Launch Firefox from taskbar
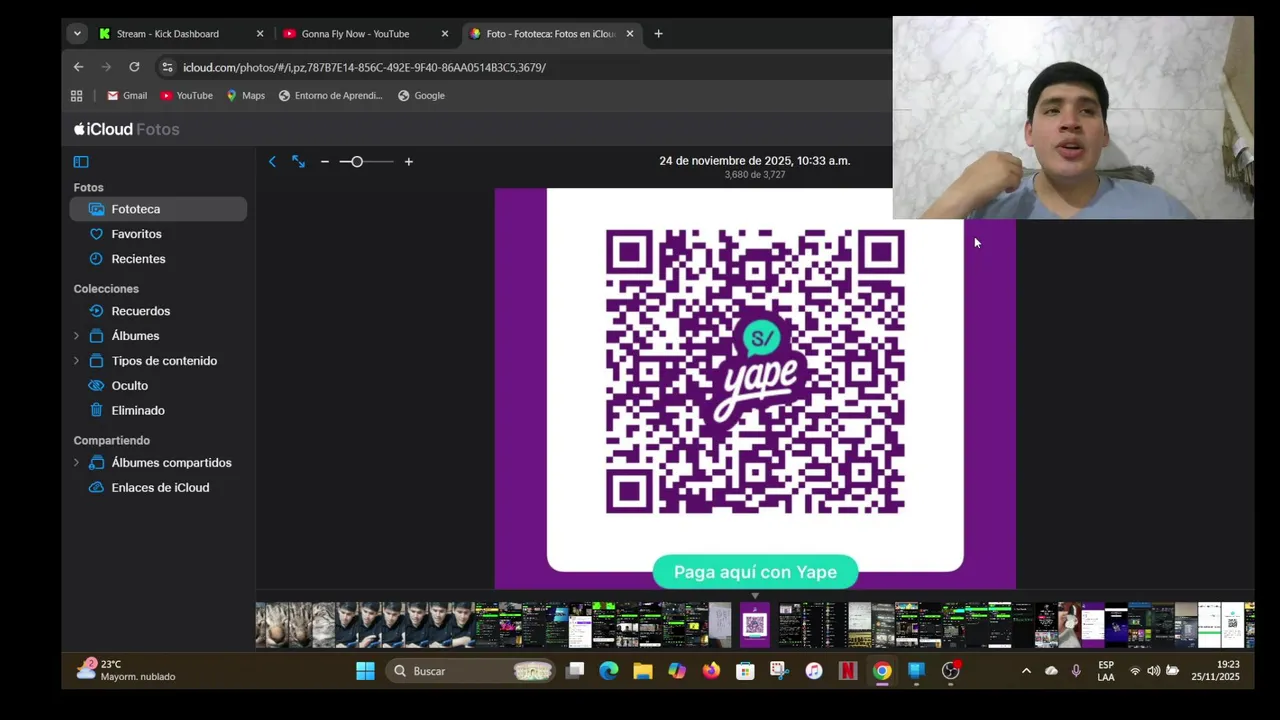This screenshot has height=720, width=1280. coord(711,671)
